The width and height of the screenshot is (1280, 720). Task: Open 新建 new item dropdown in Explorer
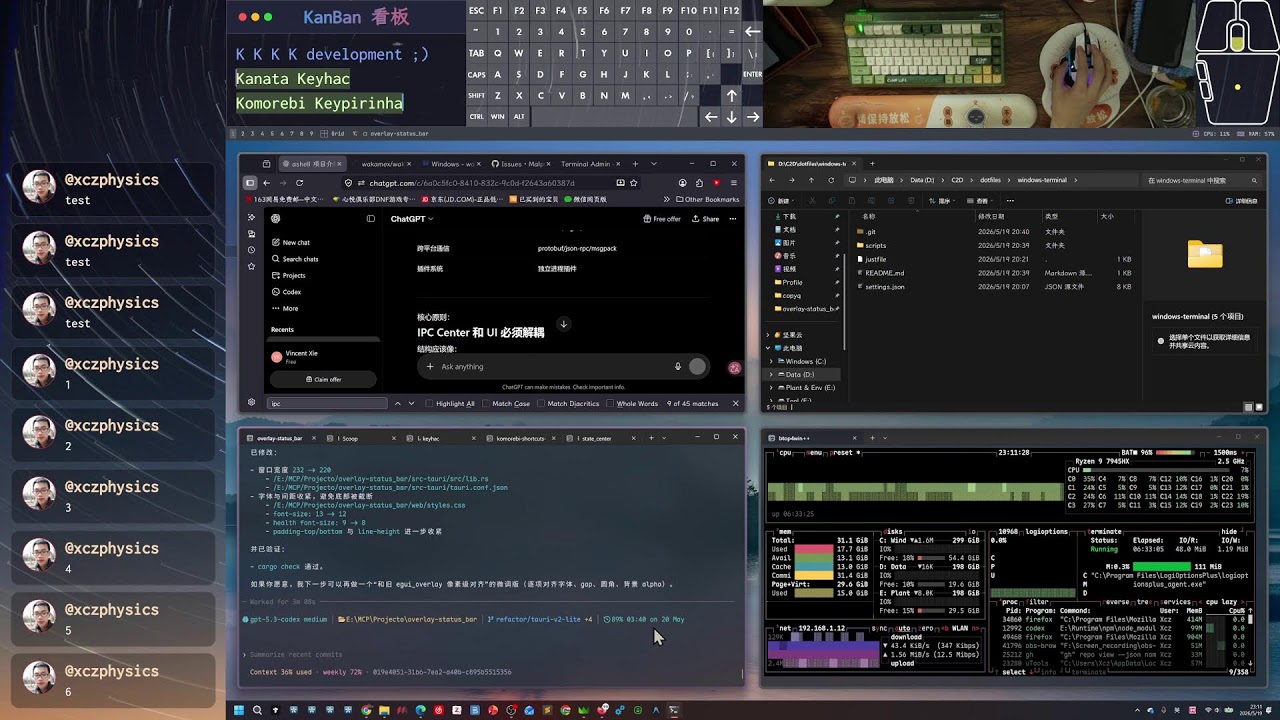tap(782, 200)
